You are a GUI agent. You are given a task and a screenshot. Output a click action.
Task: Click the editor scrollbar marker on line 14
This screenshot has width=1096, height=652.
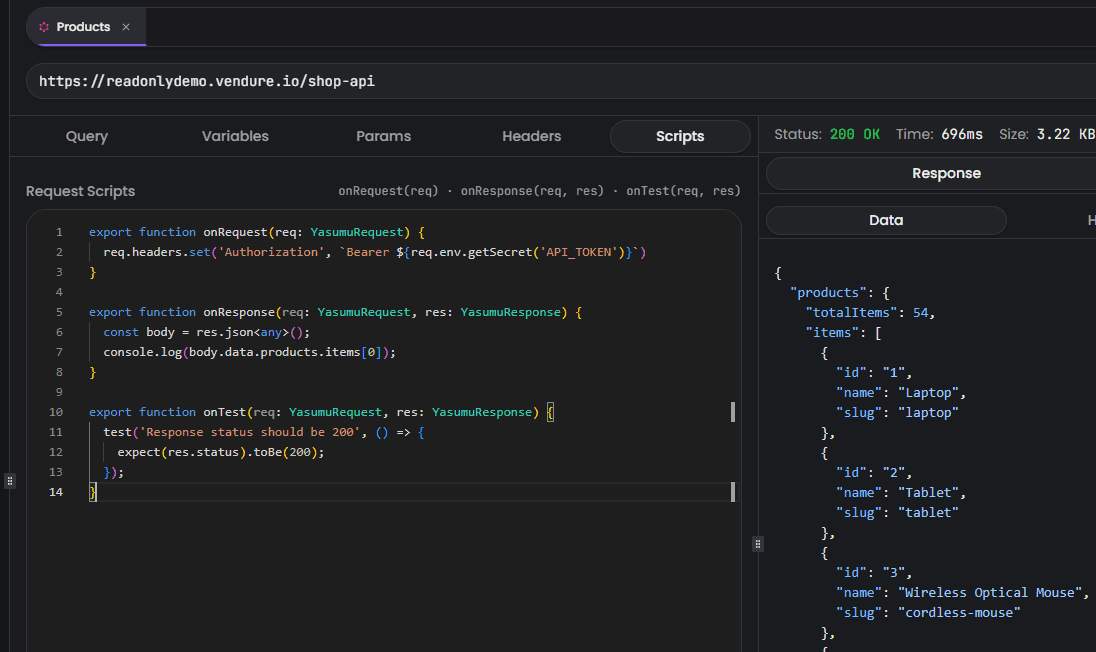pyautogui.click(x=733, y=492)
